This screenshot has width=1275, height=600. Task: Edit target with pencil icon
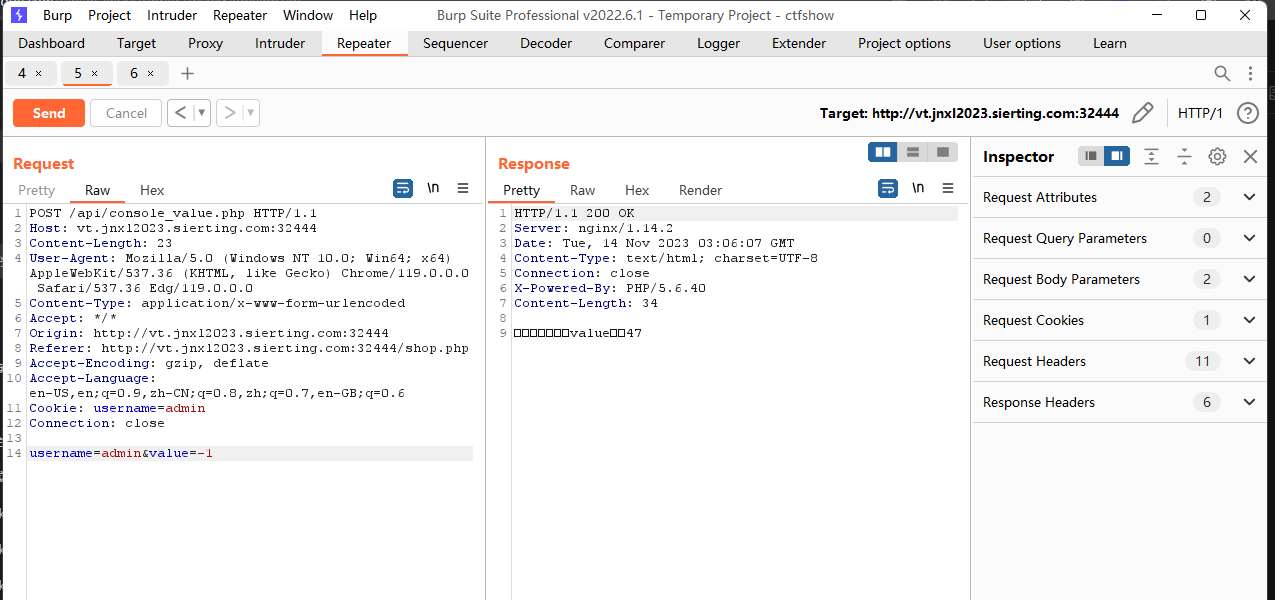(1143, 113)
